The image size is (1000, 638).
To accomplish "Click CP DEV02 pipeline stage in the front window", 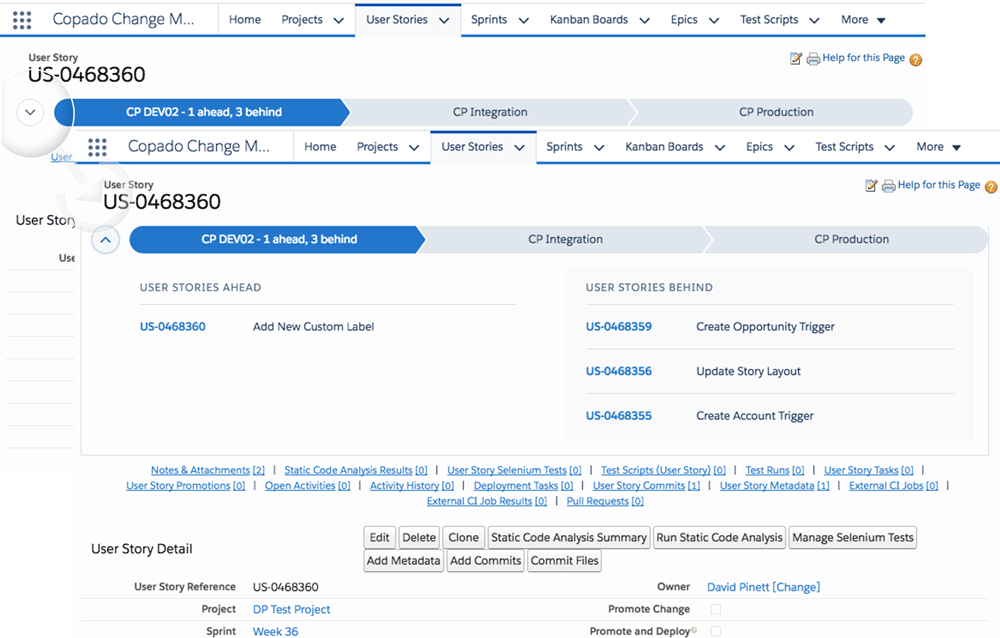I will point(279,239).
